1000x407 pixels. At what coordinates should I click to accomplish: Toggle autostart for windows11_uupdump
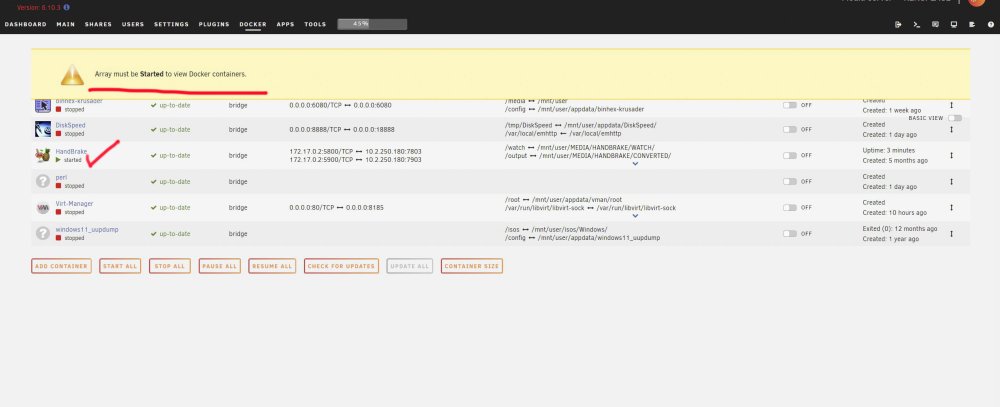[790, 233]
